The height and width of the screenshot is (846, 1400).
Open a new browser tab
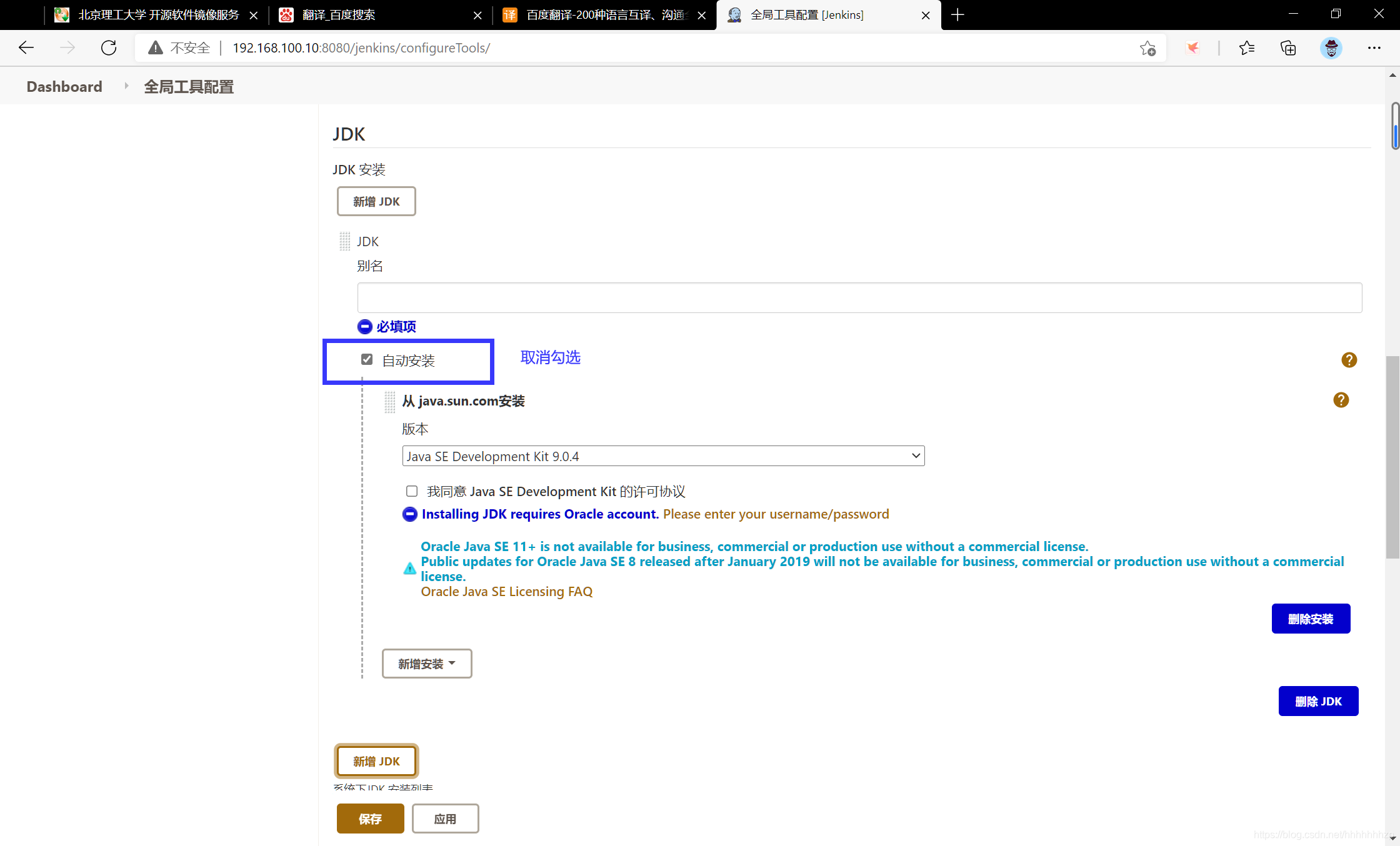click(x=957, y=15)
